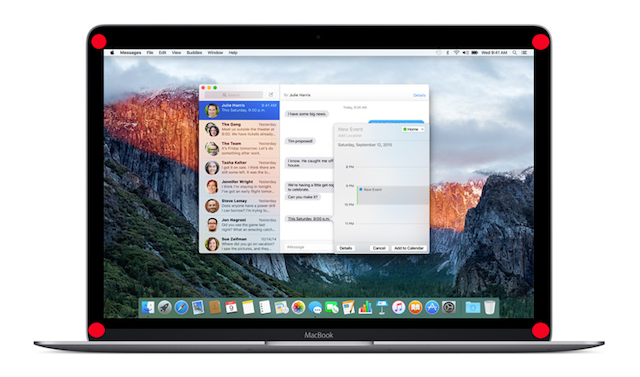The image size is (640, 377).
Task: Open Maps icon in the Dock
Action: [282, 307]
